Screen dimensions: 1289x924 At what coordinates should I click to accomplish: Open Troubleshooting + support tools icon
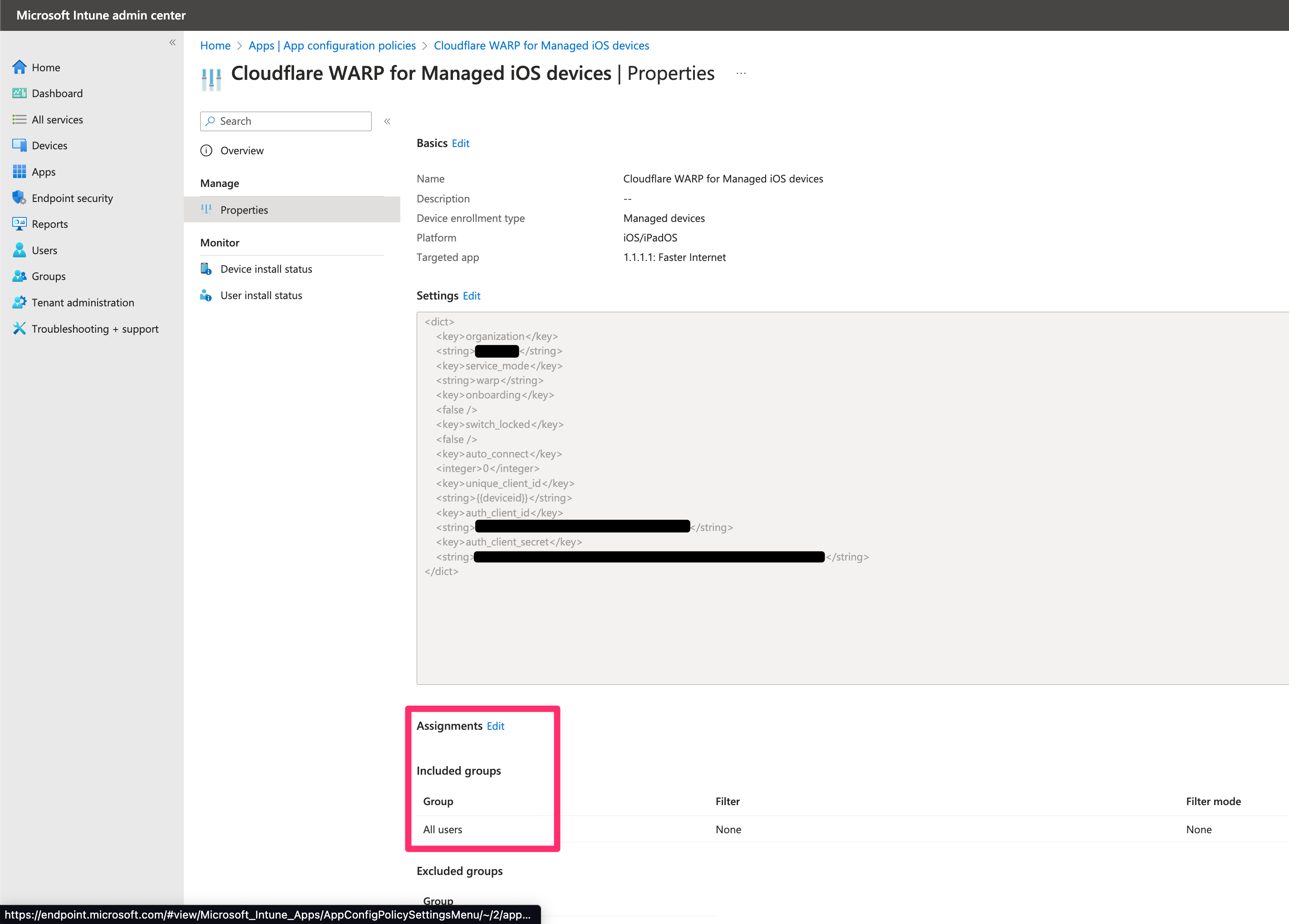[x=20, y=329]
